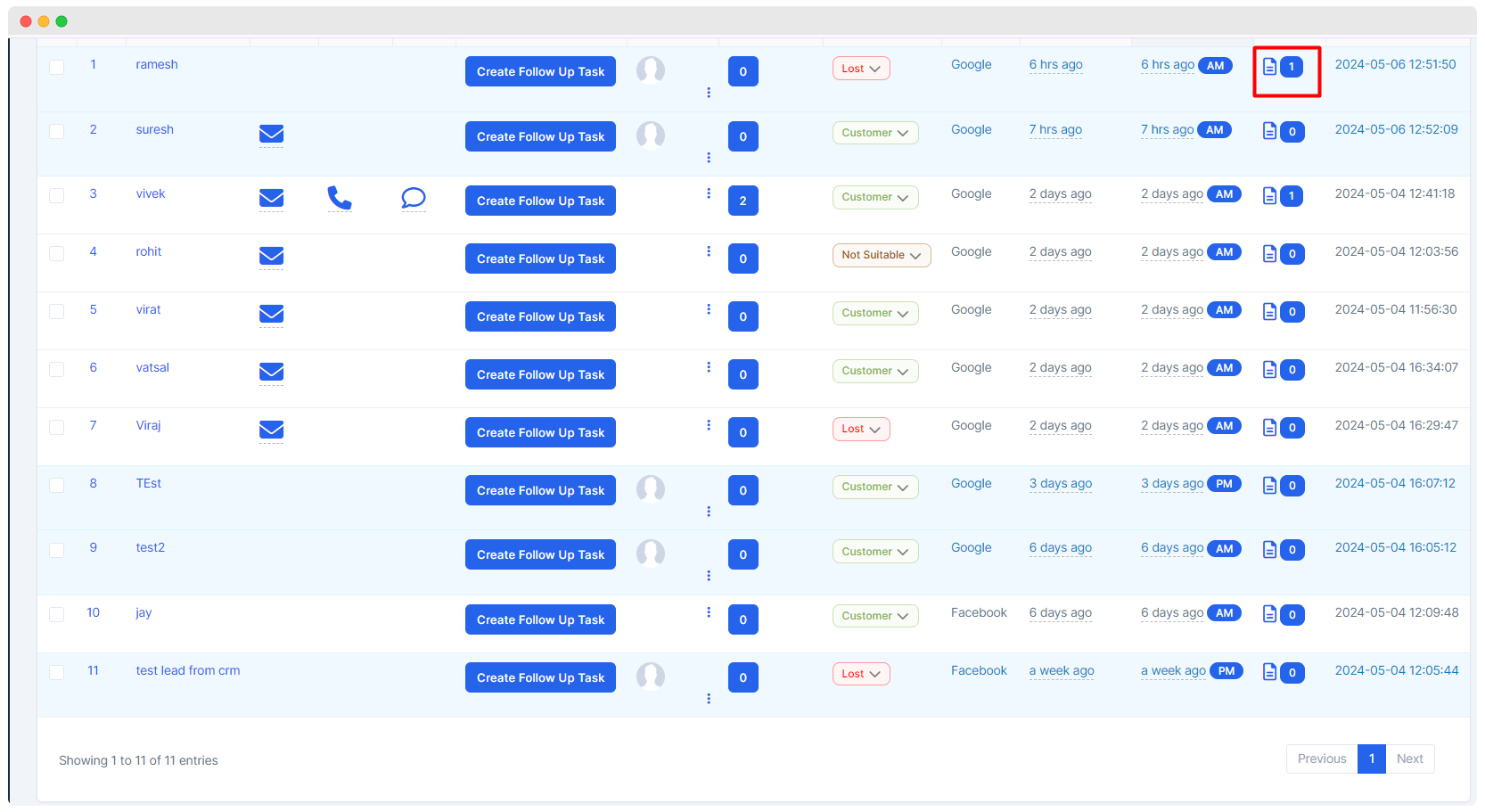Image resolution: width=1485 pixels, height=812 pixels.
Task: Open Lost dropdown for test lead from crm
Action: tap(861, 674)
